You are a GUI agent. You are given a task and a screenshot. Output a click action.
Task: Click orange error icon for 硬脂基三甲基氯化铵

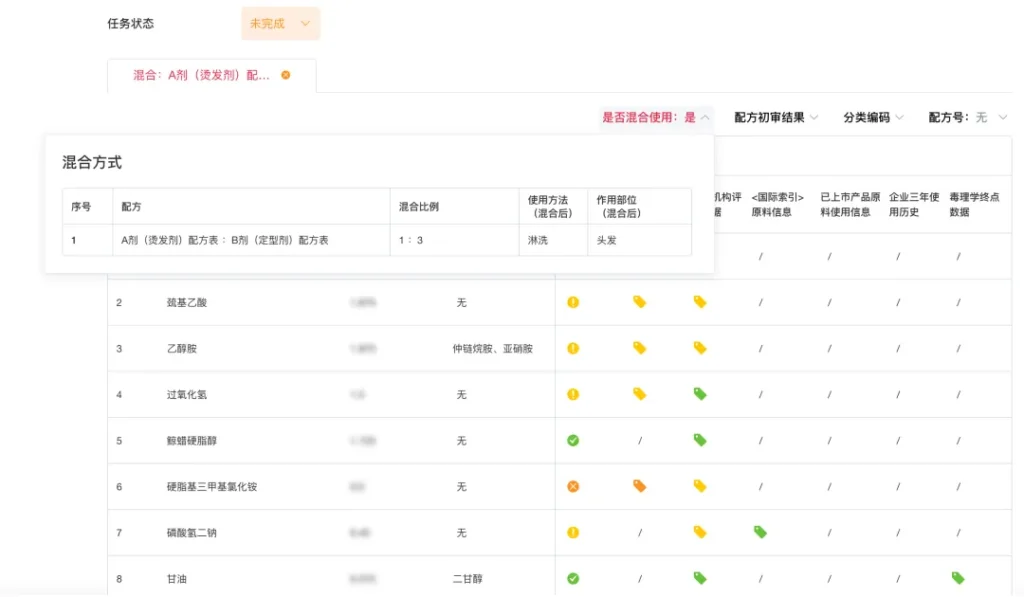tap(573, 486)
